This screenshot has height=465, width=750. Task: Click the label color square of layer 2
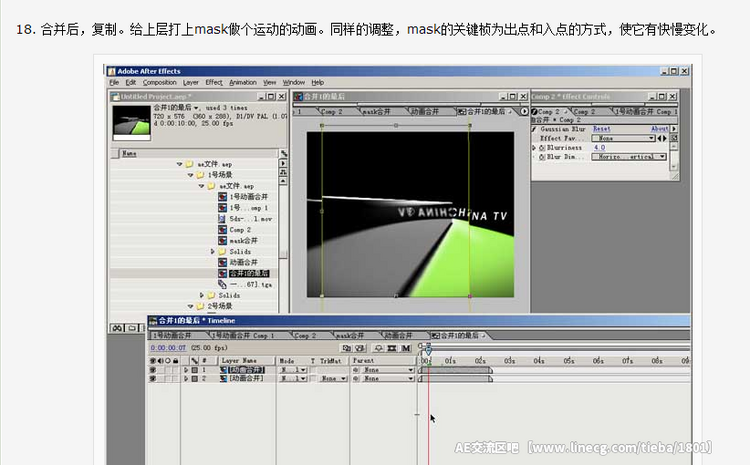click(x=195, y=378)
